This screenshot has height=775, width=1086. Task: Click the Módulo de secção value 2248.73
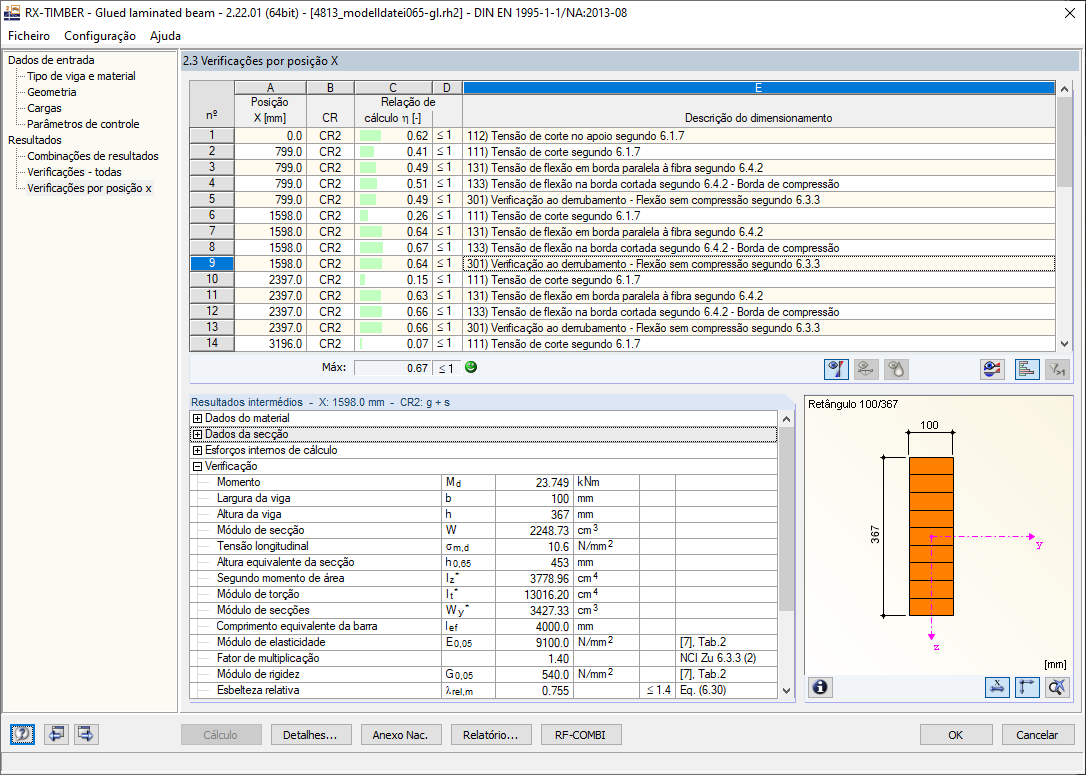(534, 530)
